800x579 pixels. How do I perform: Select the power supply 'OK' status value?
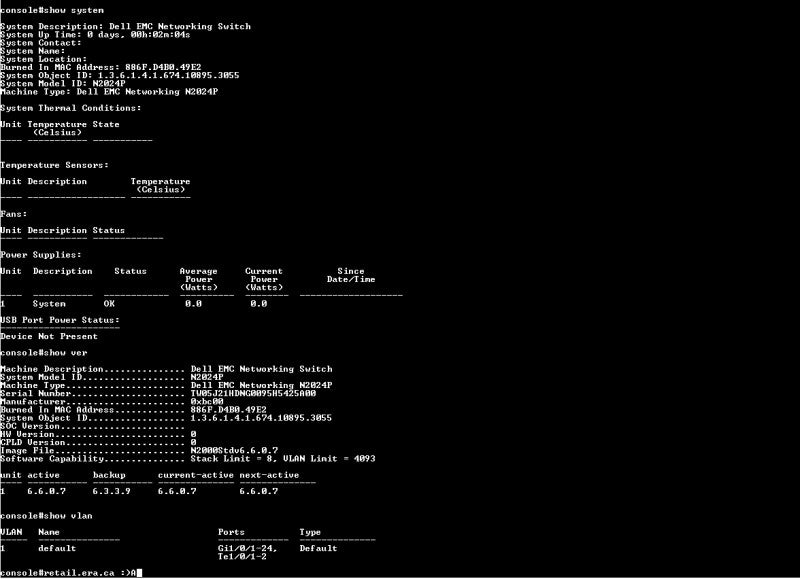coord(109,304)
